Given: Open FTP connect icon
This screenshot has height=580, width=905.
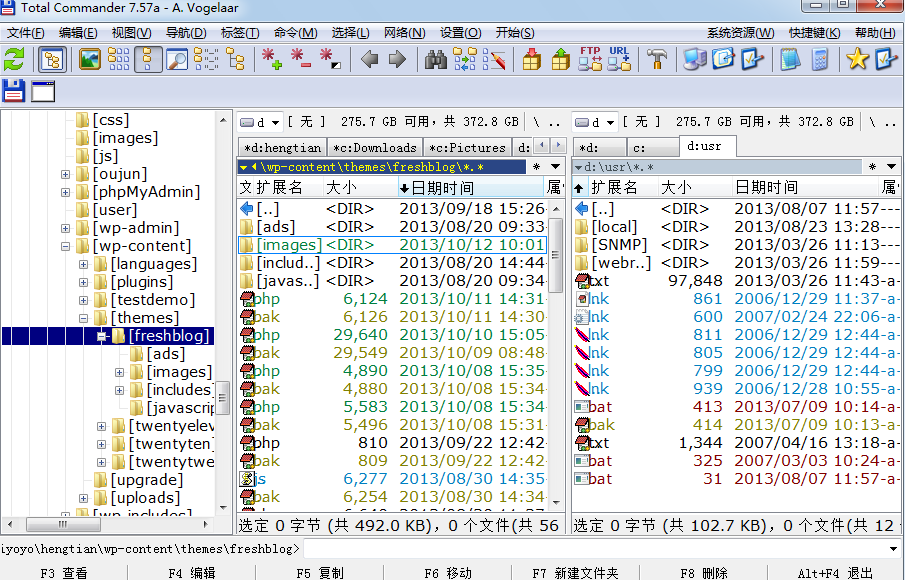Looking at the screenshot, I should [x=590, y=59].
